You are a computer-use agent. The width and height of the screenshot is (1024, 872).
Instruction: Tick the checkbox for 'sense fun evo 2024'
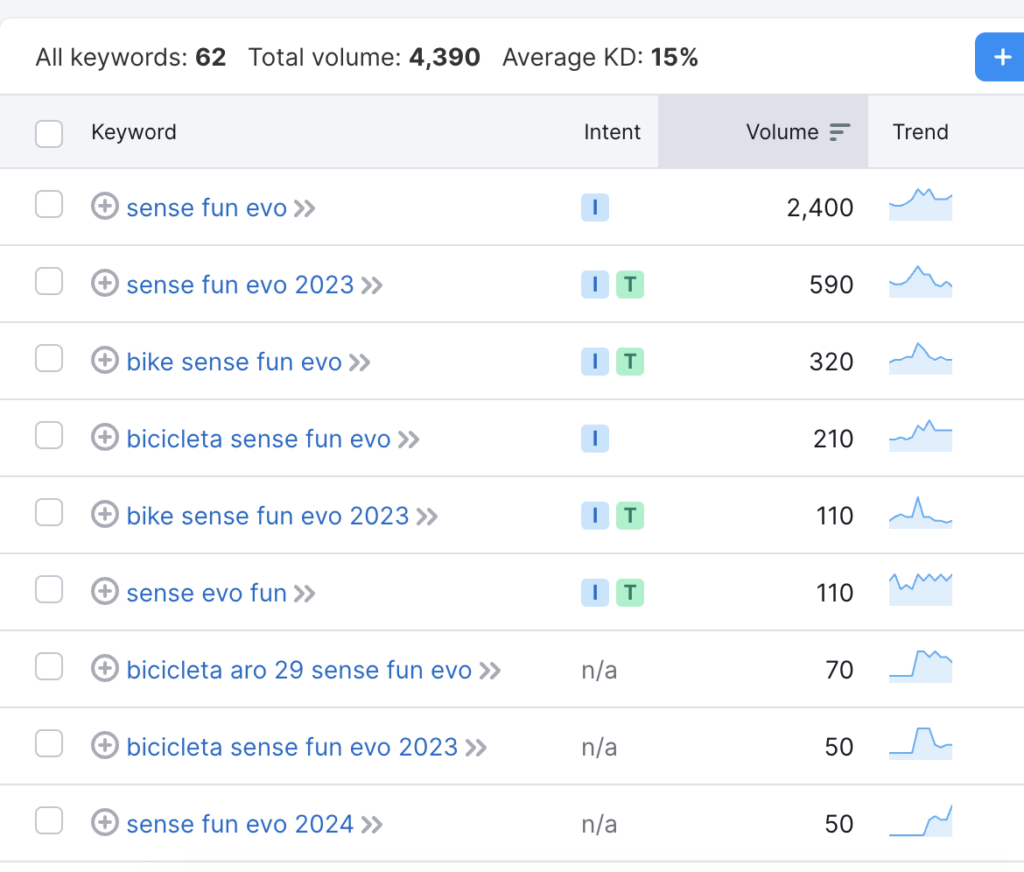(x=49, y=821)
